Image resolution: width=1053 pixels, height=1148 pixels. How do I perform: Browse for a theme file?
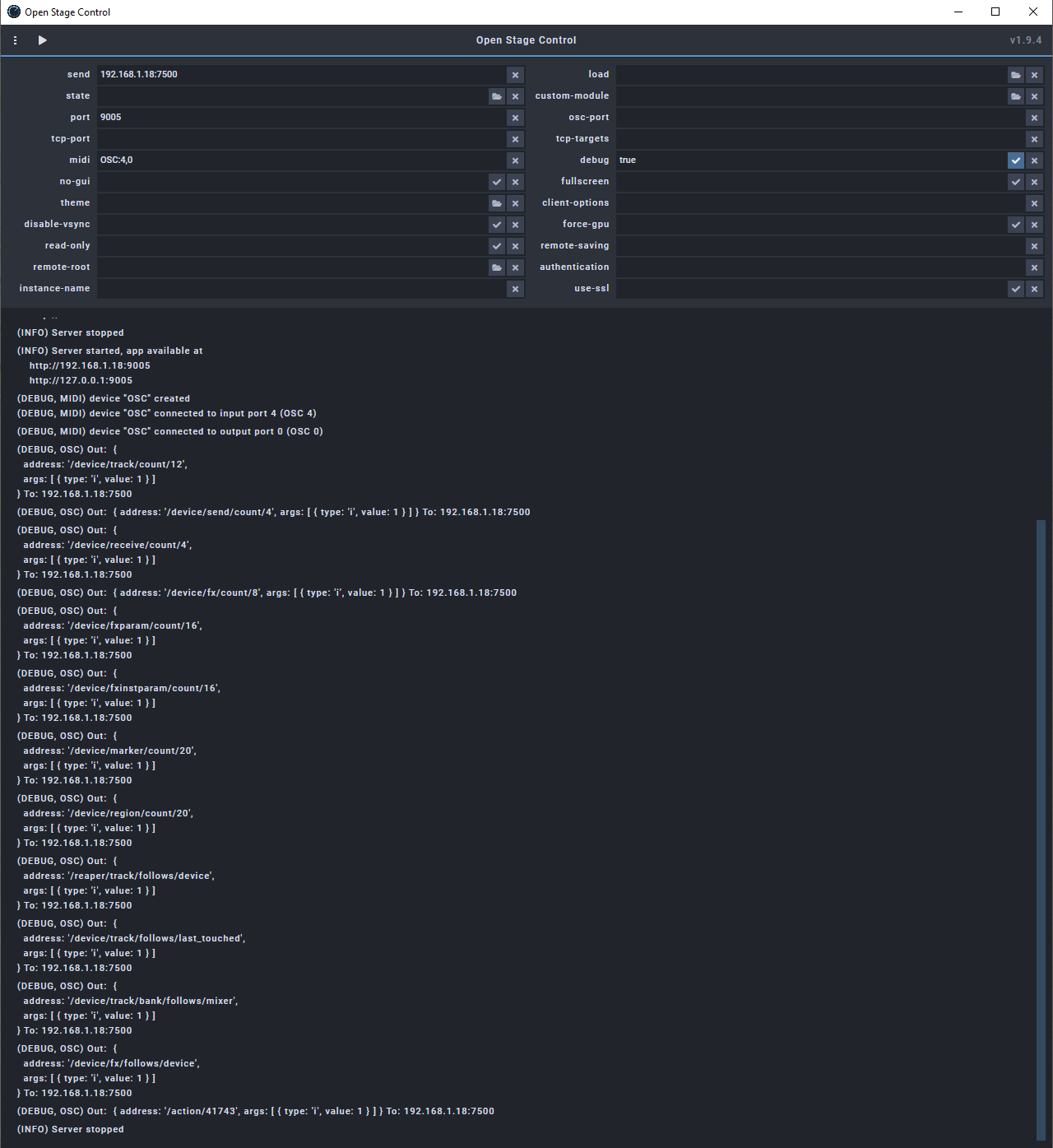coord(497,203)
